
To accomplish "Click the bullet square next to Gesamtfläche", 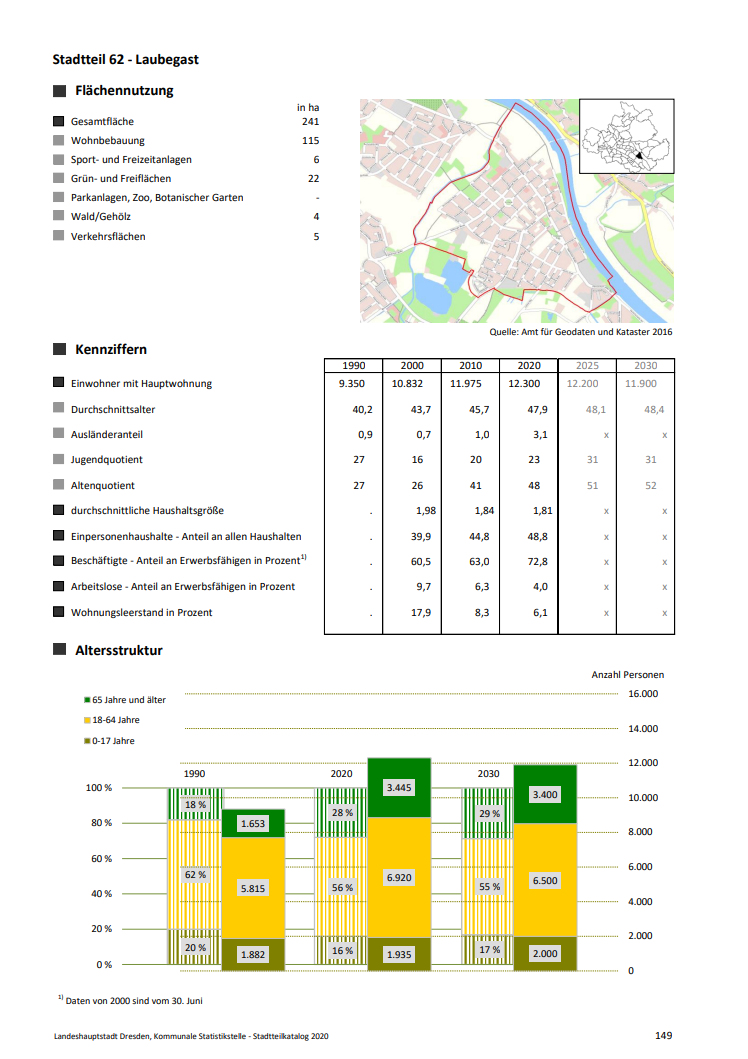I will tap(59, 121).
